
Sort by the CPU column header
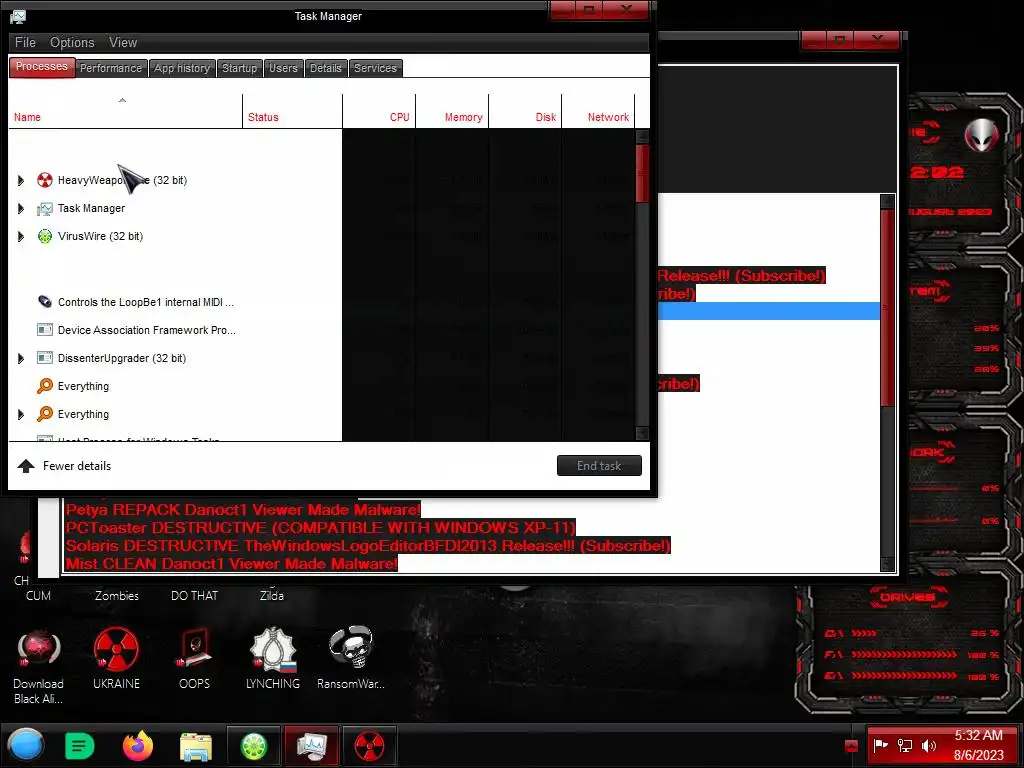tap(379, 111)
